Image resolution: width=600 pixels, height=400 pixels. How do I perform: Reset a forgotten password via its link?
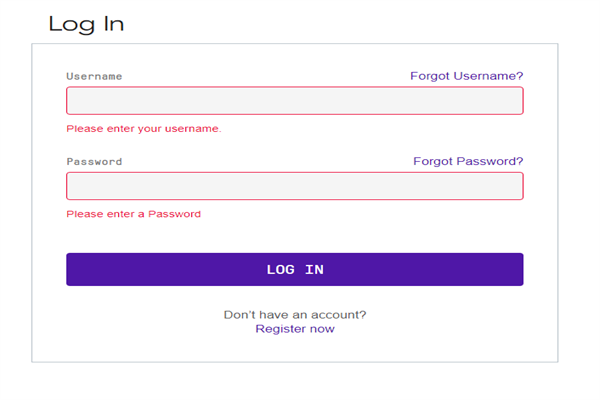tap(468, 161)
